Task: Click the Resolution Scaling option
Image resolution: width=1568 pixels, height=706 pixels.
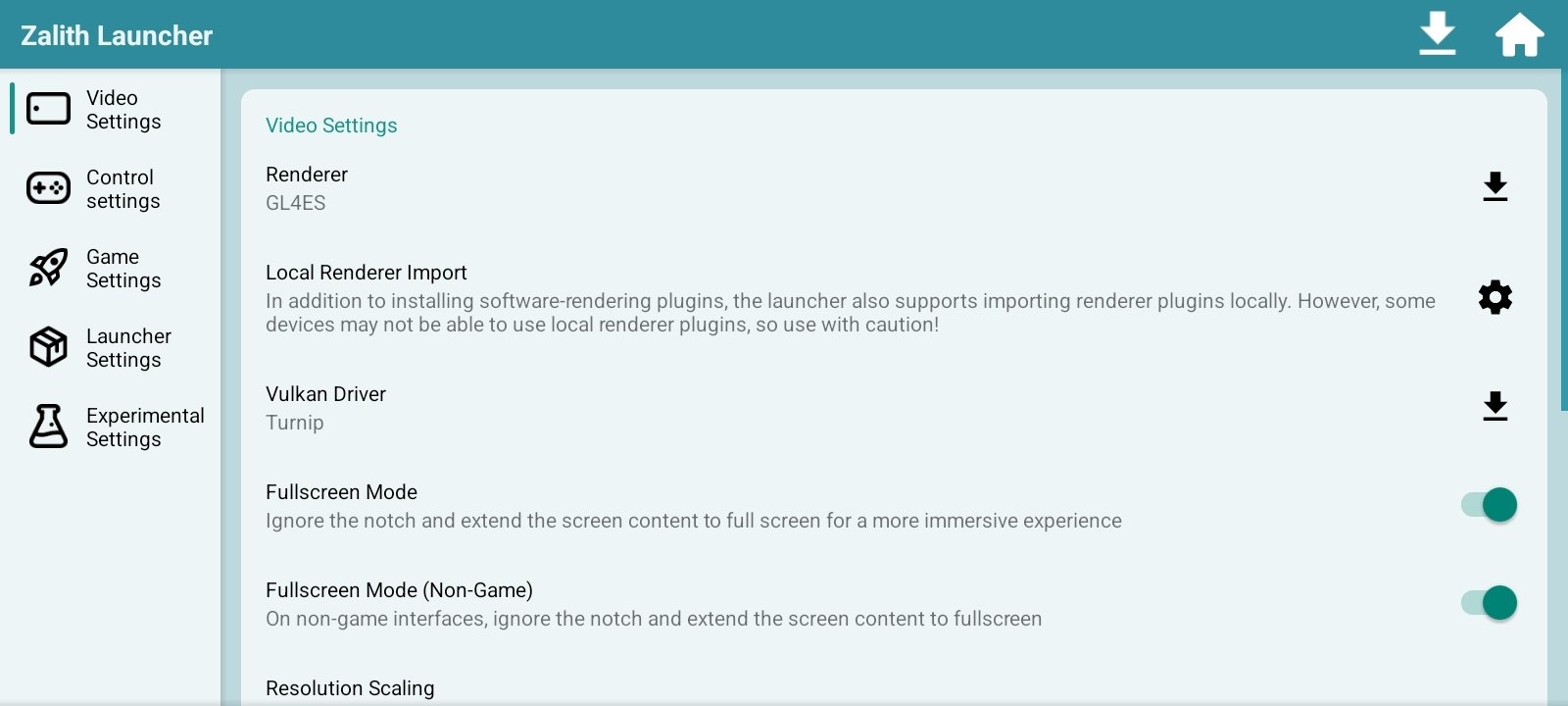Action: pos(350,688)
